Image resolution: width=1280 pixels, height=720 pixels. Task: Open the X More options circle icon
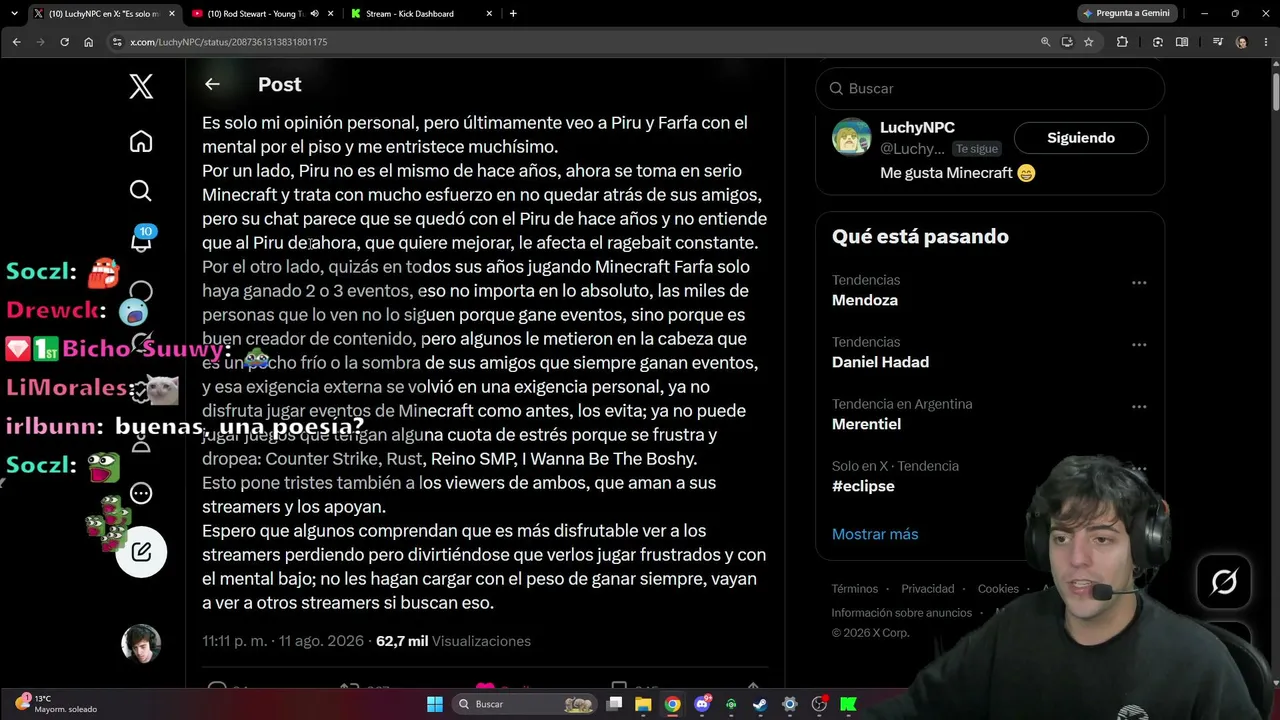click(x=141, y=493)
